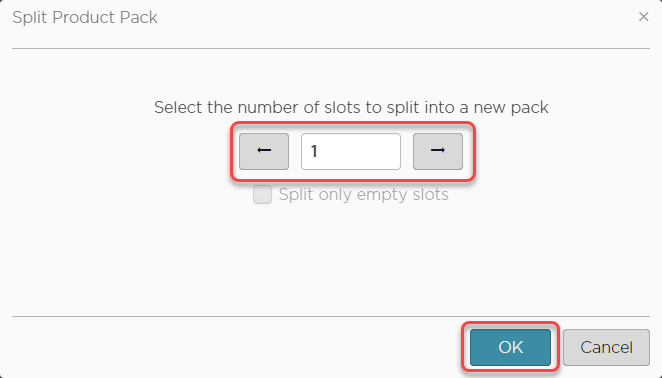Screen dimensions: 662x378
Task: Hit the teal OK button
Action: click(510, 347)
